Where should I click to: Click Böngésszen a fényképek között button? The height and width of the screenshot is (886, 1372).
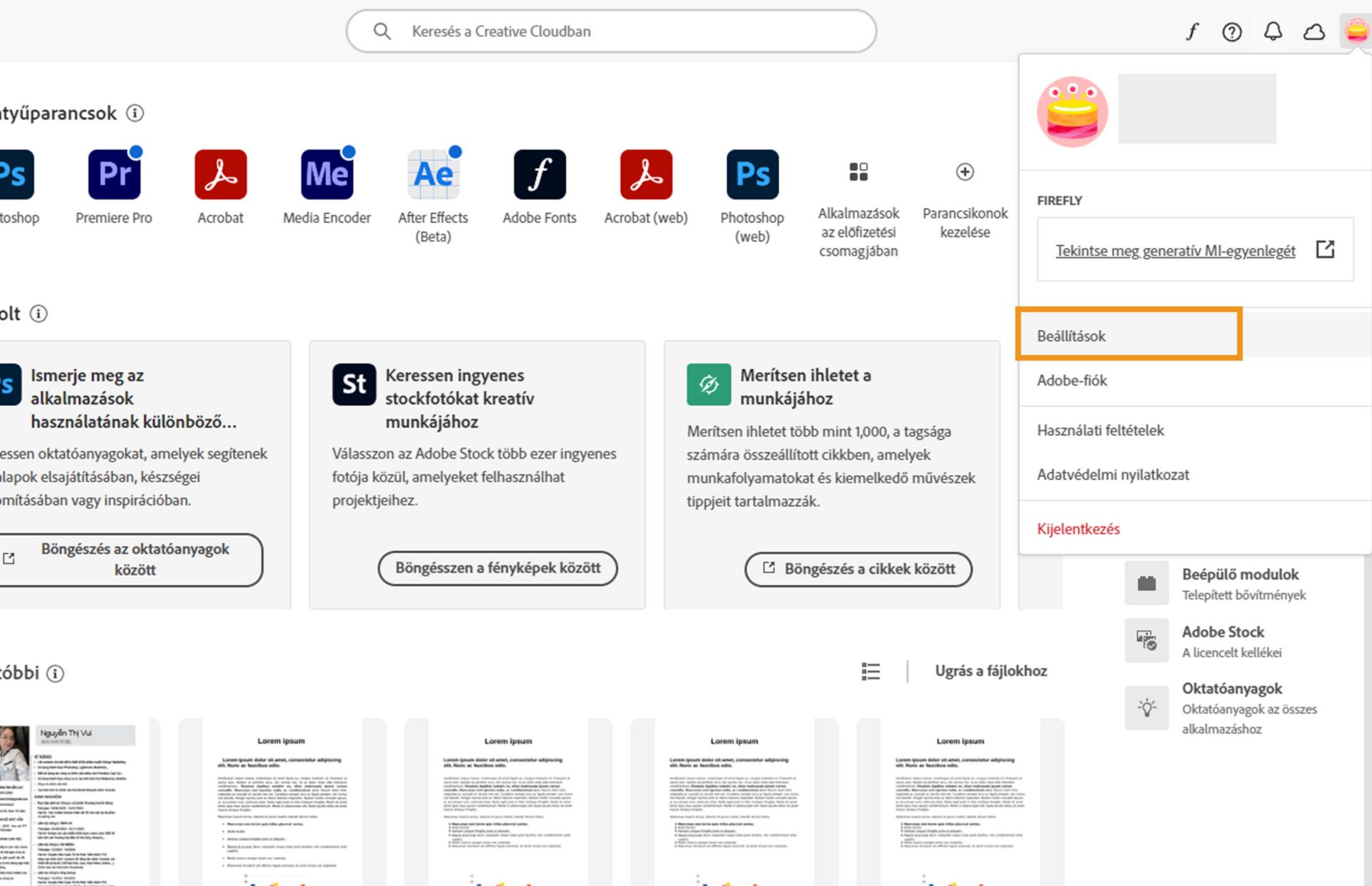click(497, 568)
